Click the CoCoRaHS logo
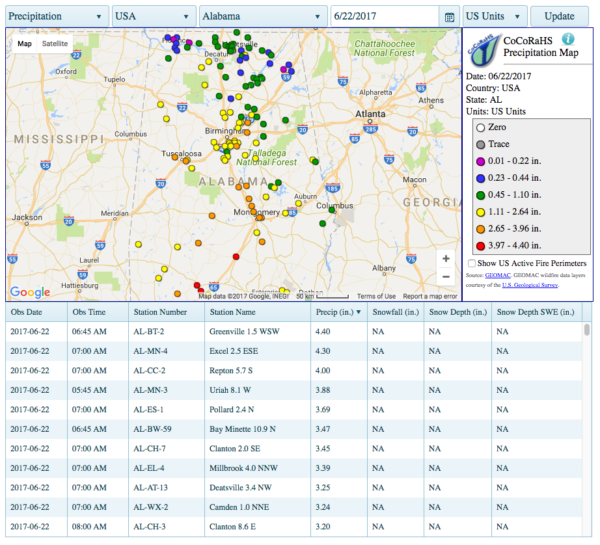Image resolution: width=600 pixels, height=545 pixels. coord(483,50)
